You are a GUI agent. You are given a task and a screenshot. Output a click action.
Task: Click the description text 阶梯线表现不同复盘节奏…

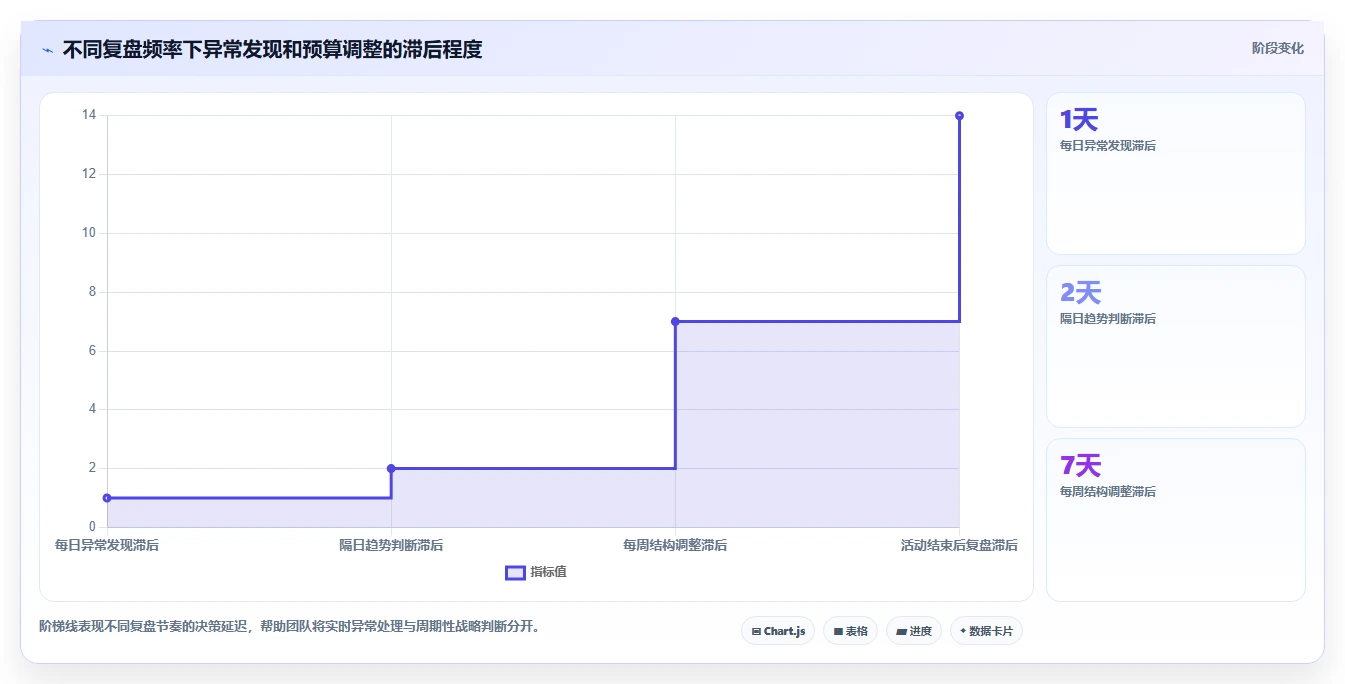(289, 627)
